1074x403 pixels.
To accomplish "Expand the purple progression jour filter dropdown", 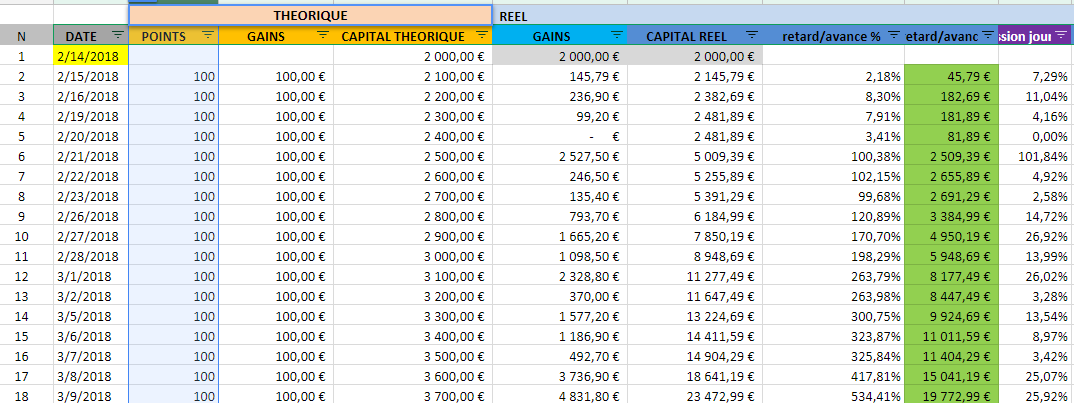I will (x=1061, y=36).
